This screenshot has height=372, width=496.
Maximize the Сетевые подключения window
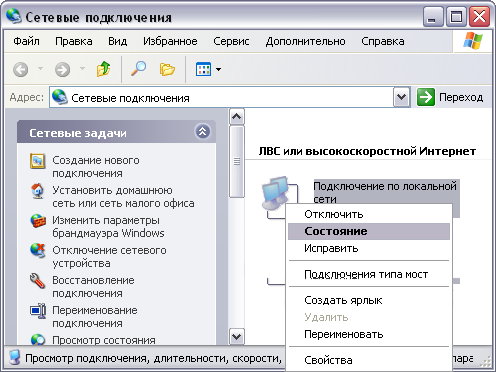(456, 17)
